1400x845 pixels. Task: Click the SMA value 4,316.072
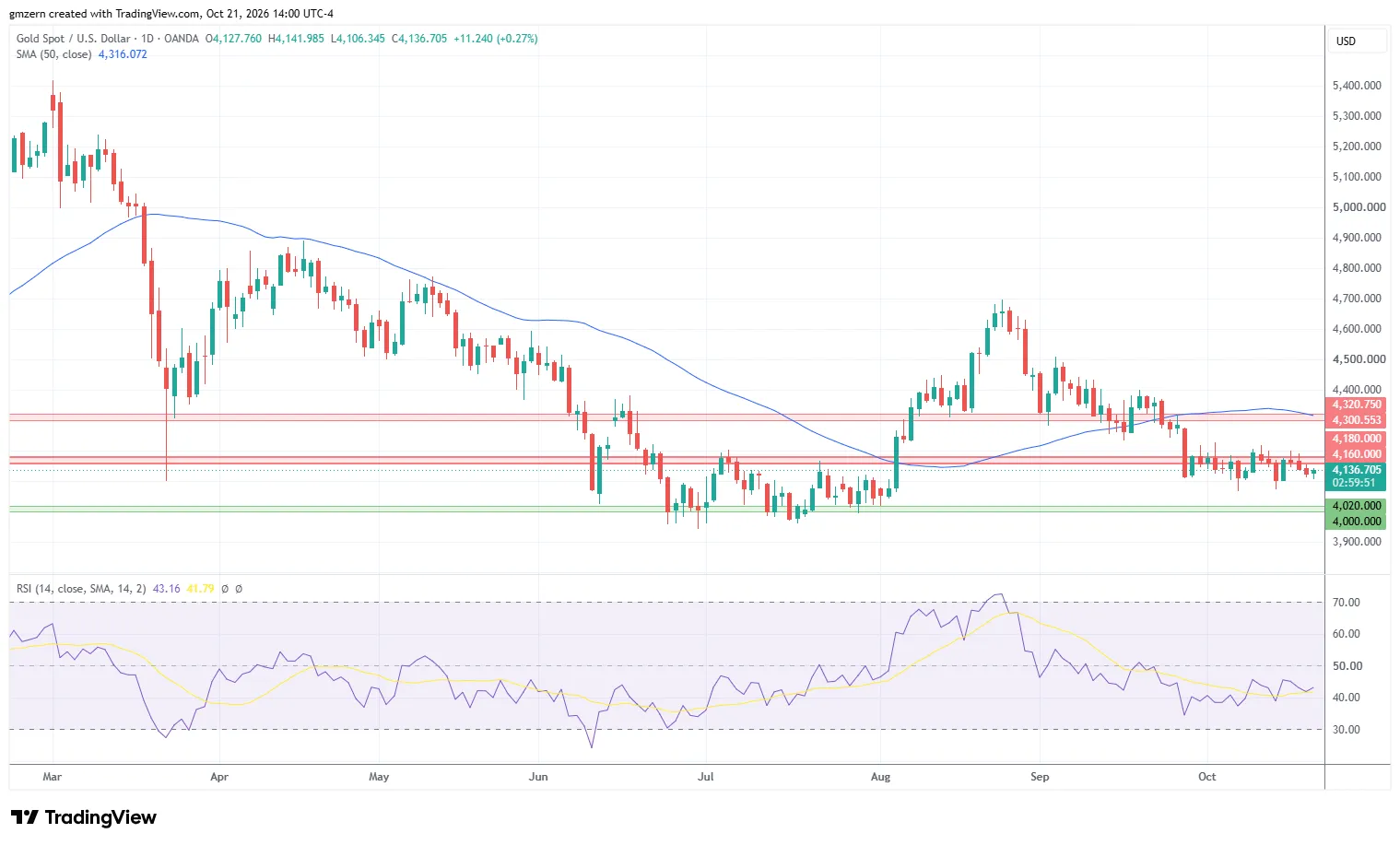[x=123, y=54]
